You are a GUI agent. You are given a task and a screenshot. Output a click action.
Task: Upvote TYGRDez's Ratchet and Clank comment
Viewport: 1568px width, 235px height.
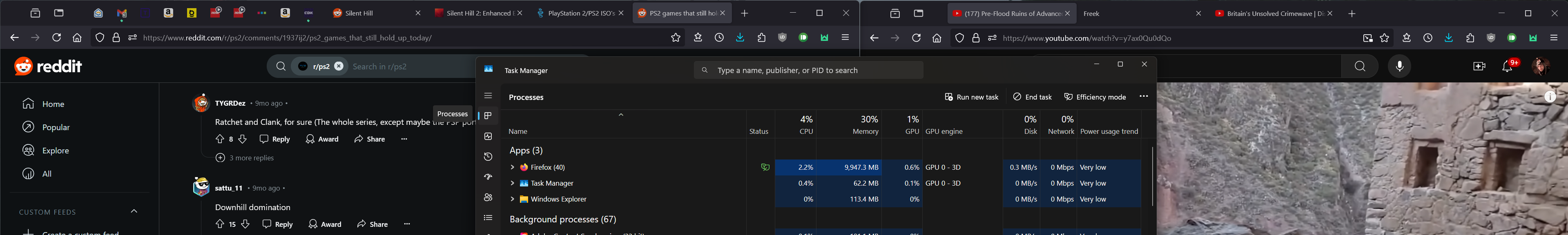pos(220,139)
